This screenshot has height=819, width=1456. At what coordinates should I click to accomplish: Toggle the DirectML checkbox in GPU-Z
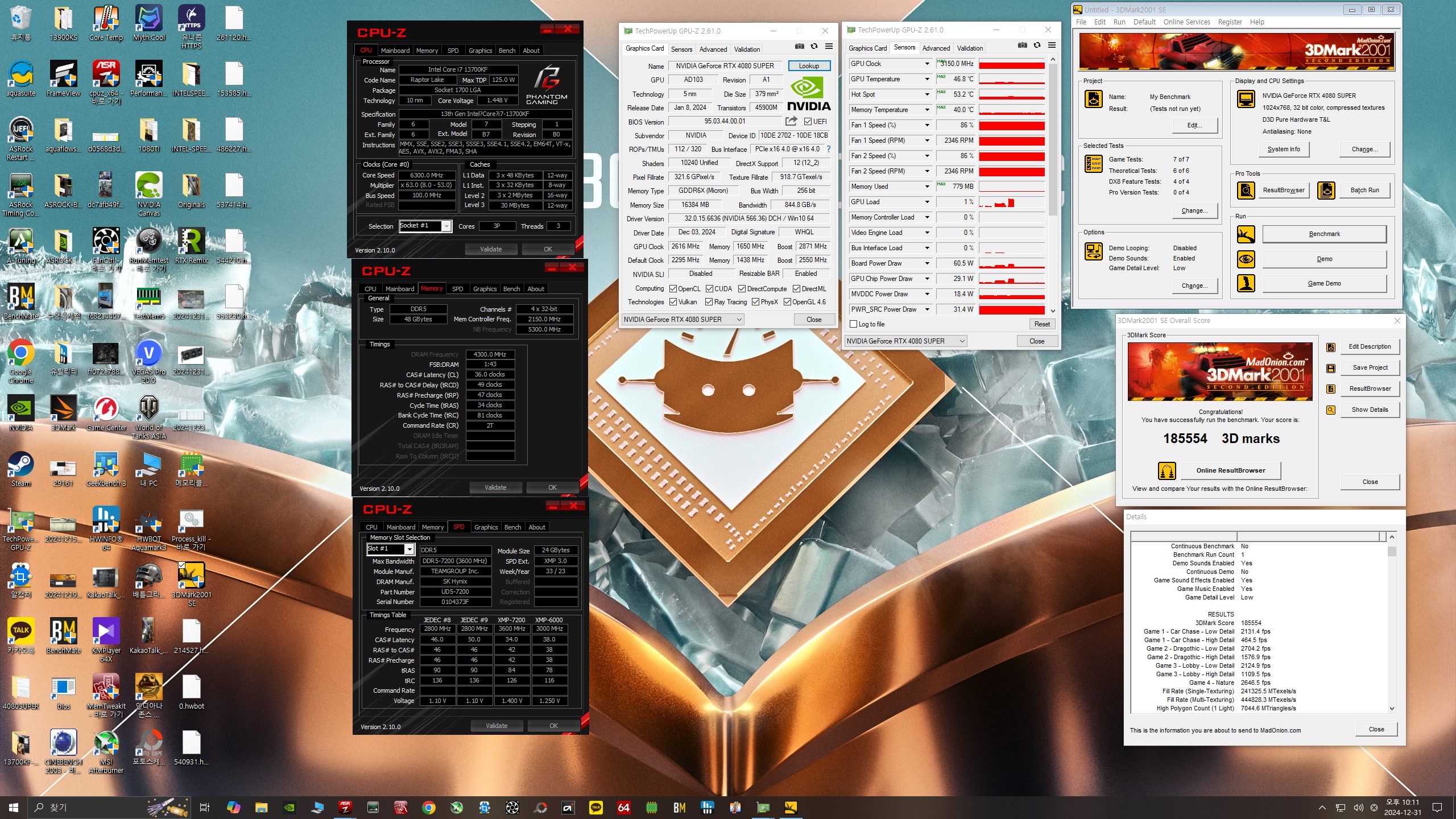coord(797,289)
